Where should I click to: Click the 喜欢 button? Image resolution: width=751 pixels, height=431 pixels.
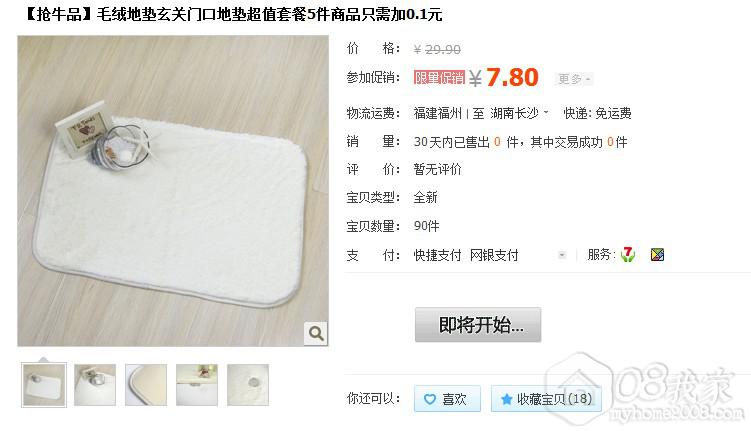pyautogui.click(x=447, y=398)
